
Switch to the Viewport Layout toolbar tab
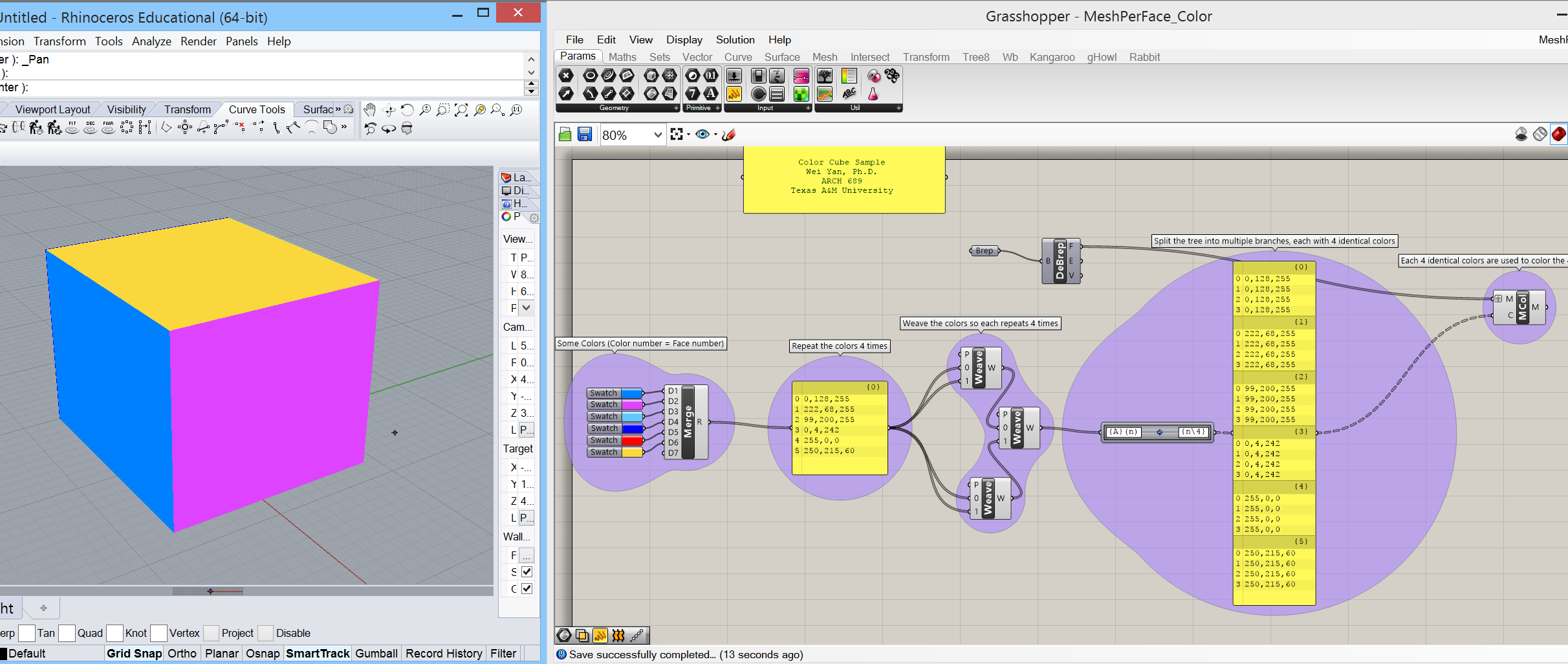[52, 109]
